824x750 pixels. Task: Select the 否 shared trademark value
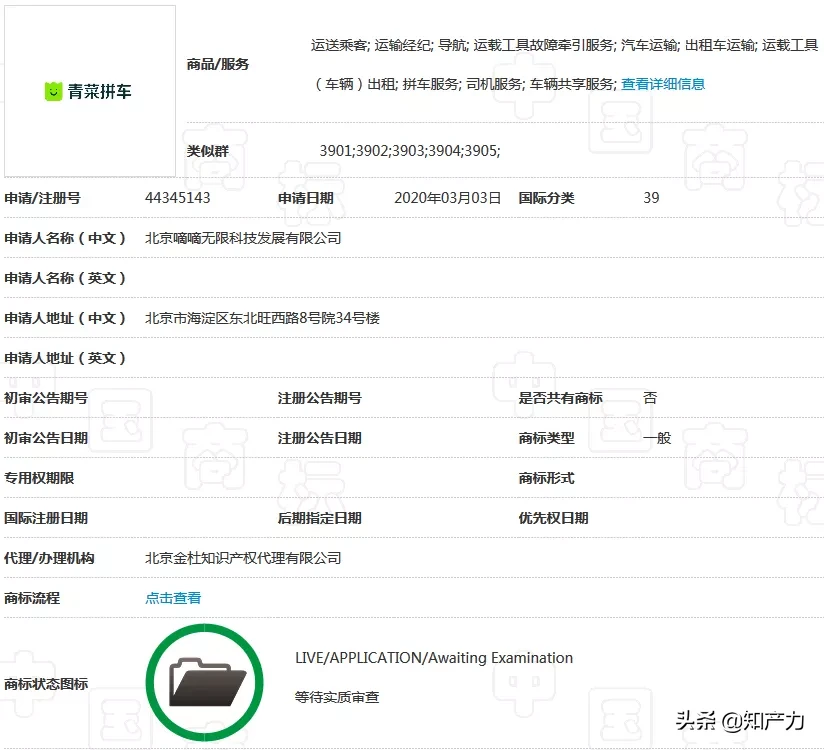point(650,398)
